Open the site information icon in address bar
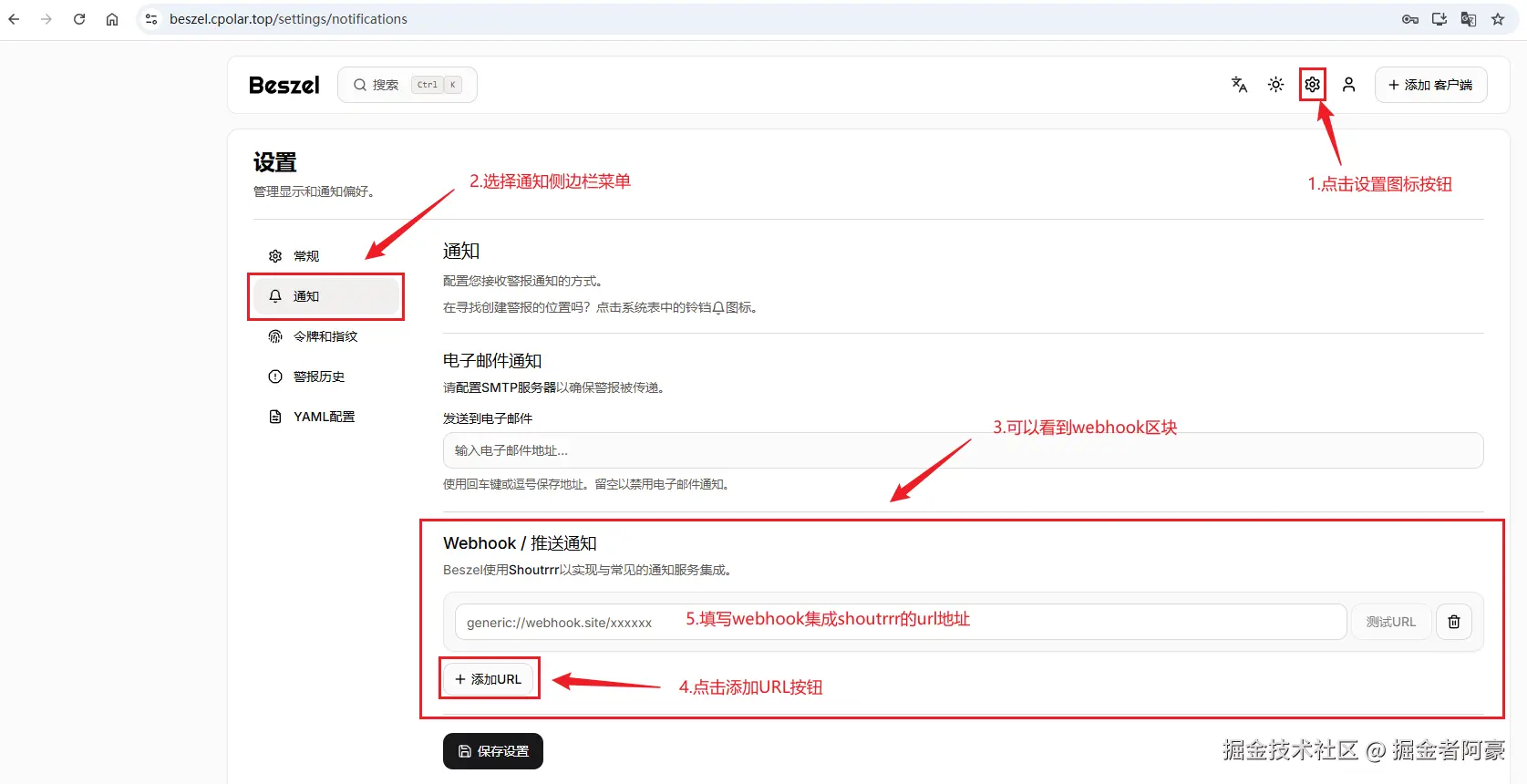1527x784 pixels. pos(151,19)
